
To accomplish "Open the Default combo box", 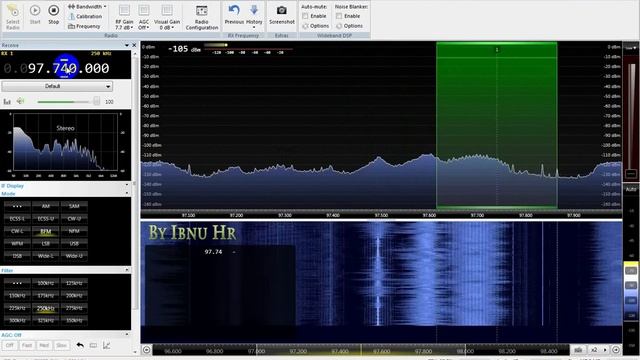I will (x=57, y=86).
